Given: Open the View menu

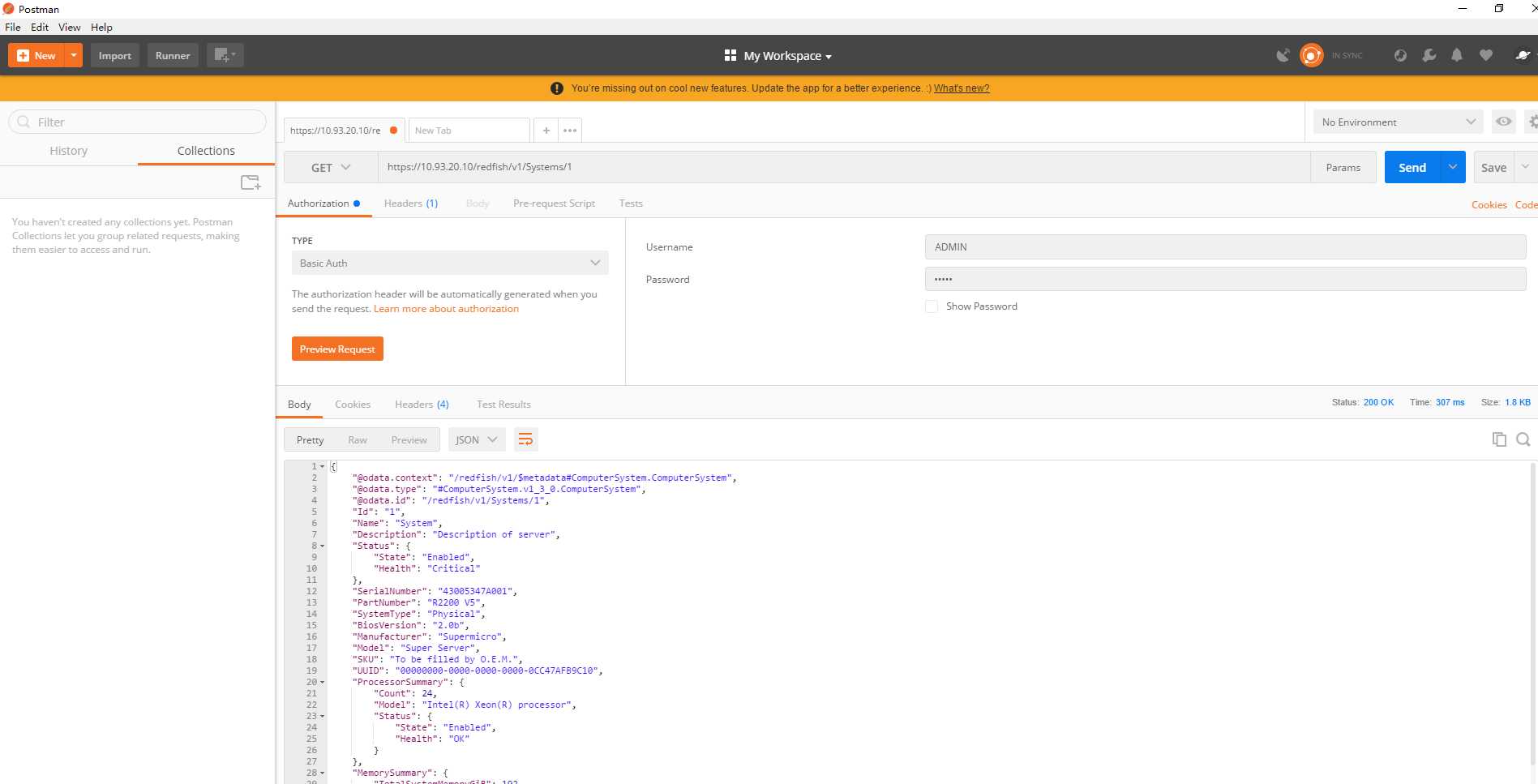Looking at the screenshot, I should coord(70,27).
